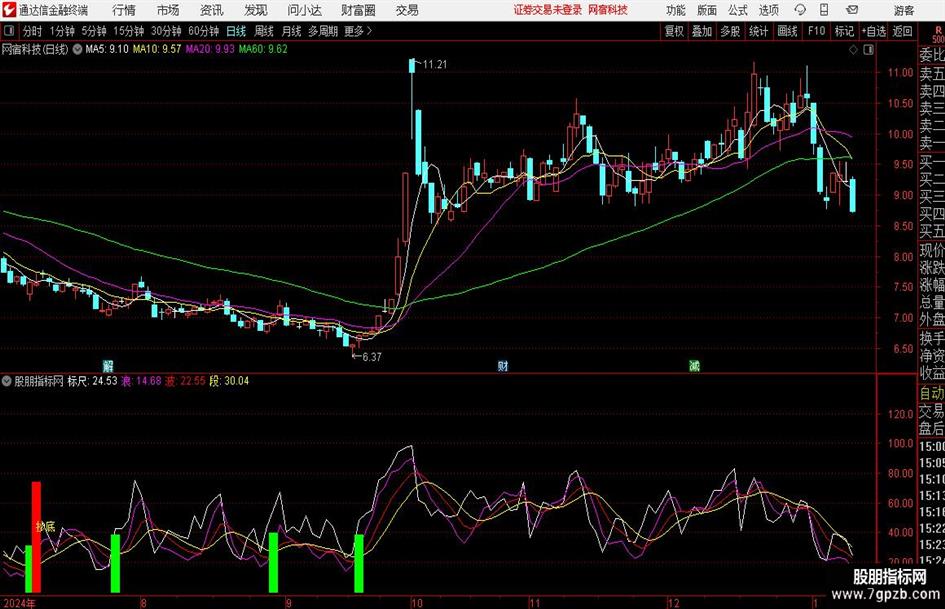This screenshot has width=945, height=609.
Task: Open the 功能 menu
Action: 676,10
